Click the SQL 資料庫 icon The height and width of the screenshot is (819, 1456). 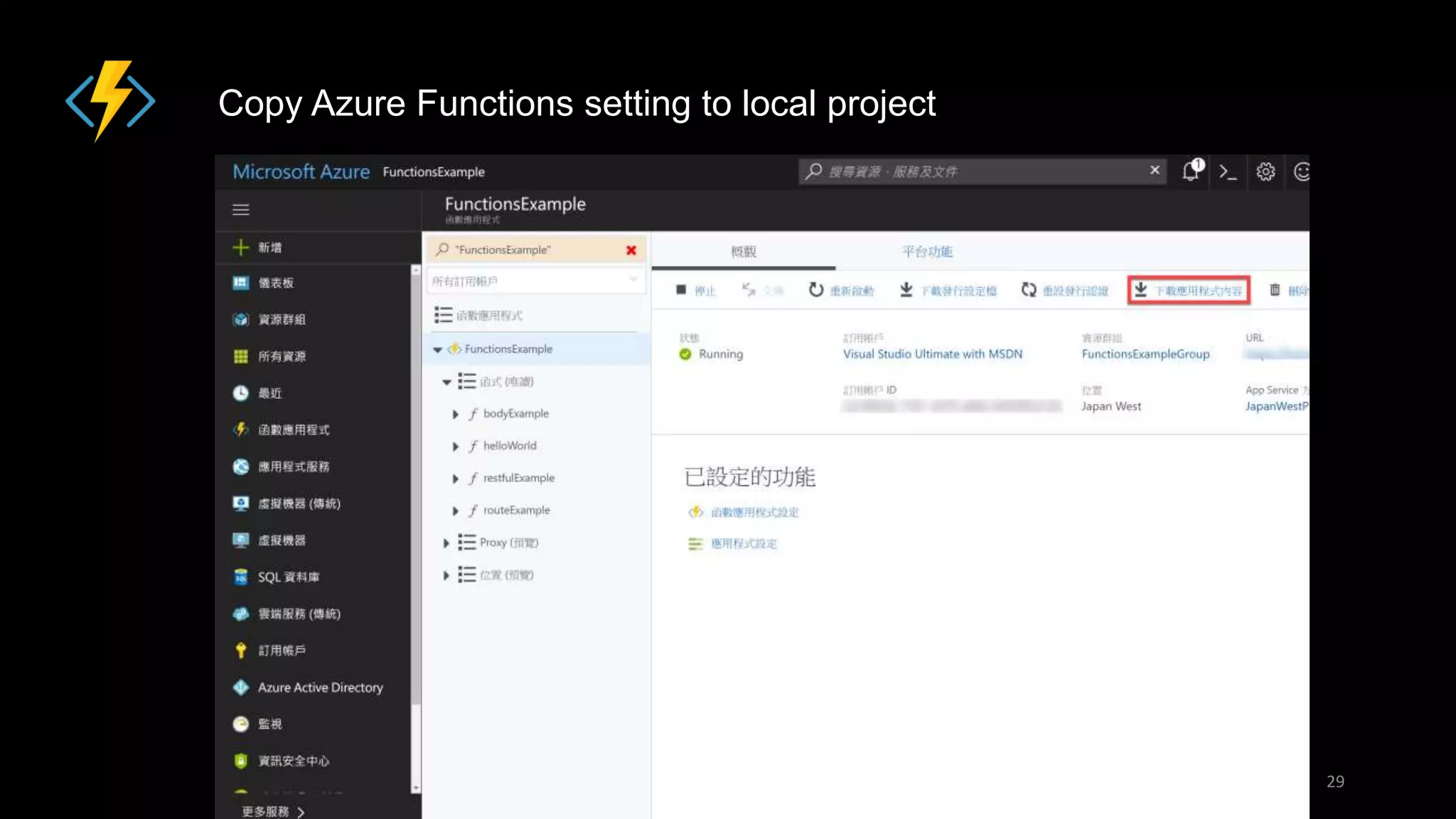tap(241, 577)
